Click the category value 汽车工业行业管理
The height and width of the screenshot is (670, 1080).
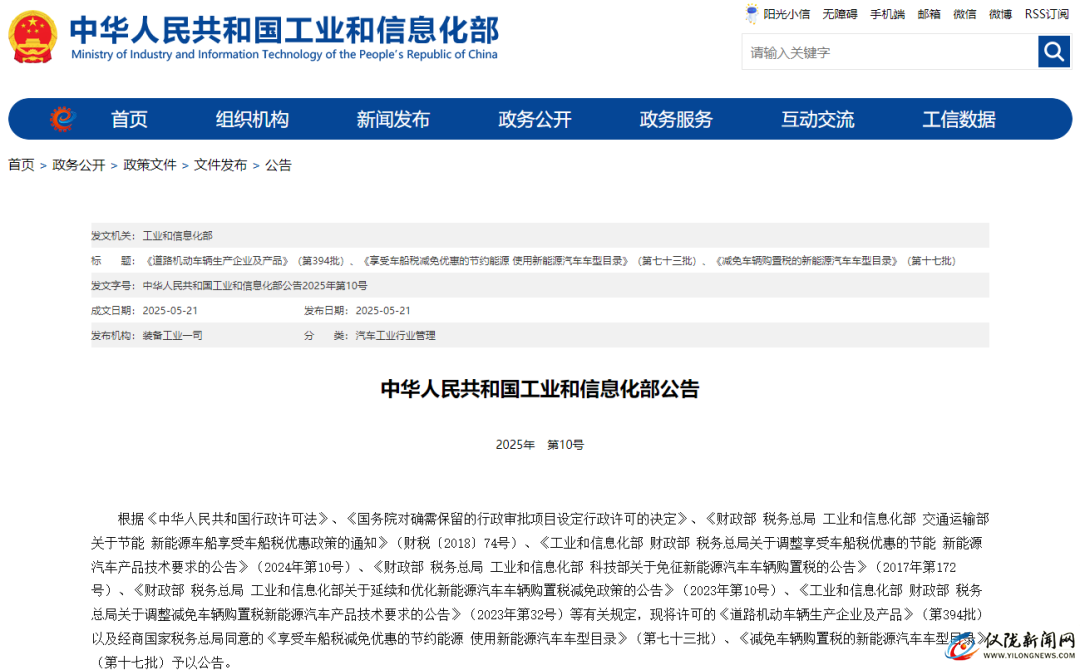pyautogui.click(x=395, y=335)
